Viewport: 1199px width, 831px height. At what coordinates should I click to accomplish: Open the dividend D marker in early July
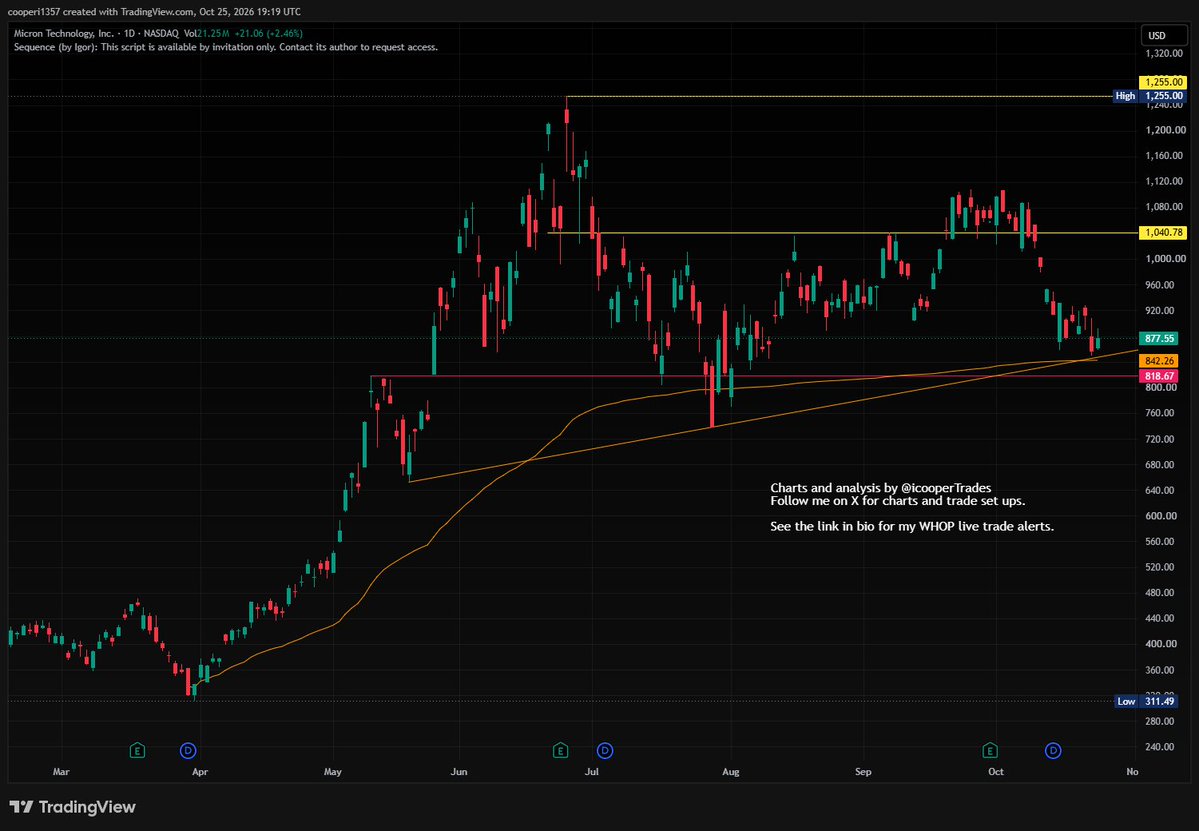coord(605,751)
